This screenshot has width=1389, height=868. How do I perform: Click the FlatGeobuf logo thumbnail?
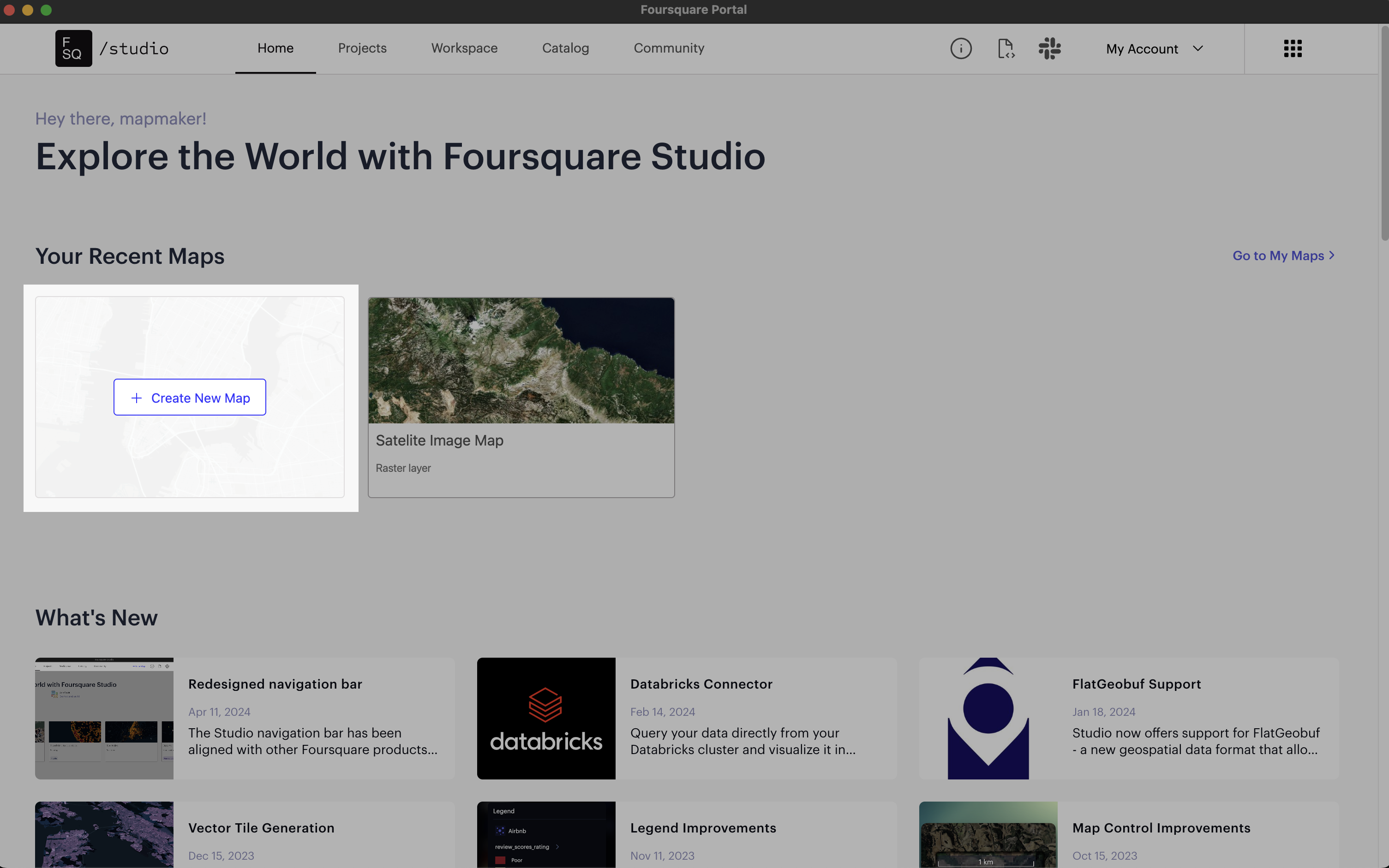point(988,718)
